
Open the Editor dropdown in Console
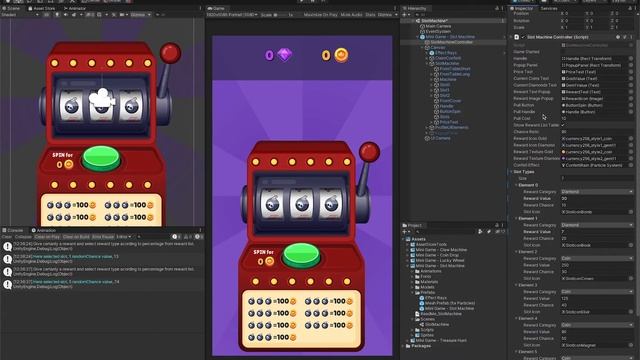(x=124, y=237)
